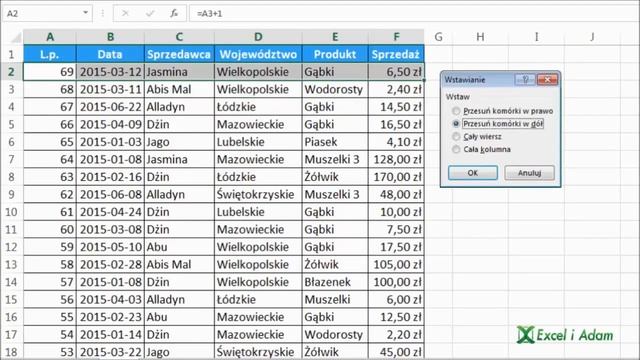Click the 'Sprzedawca' header cell

(179, 54)
